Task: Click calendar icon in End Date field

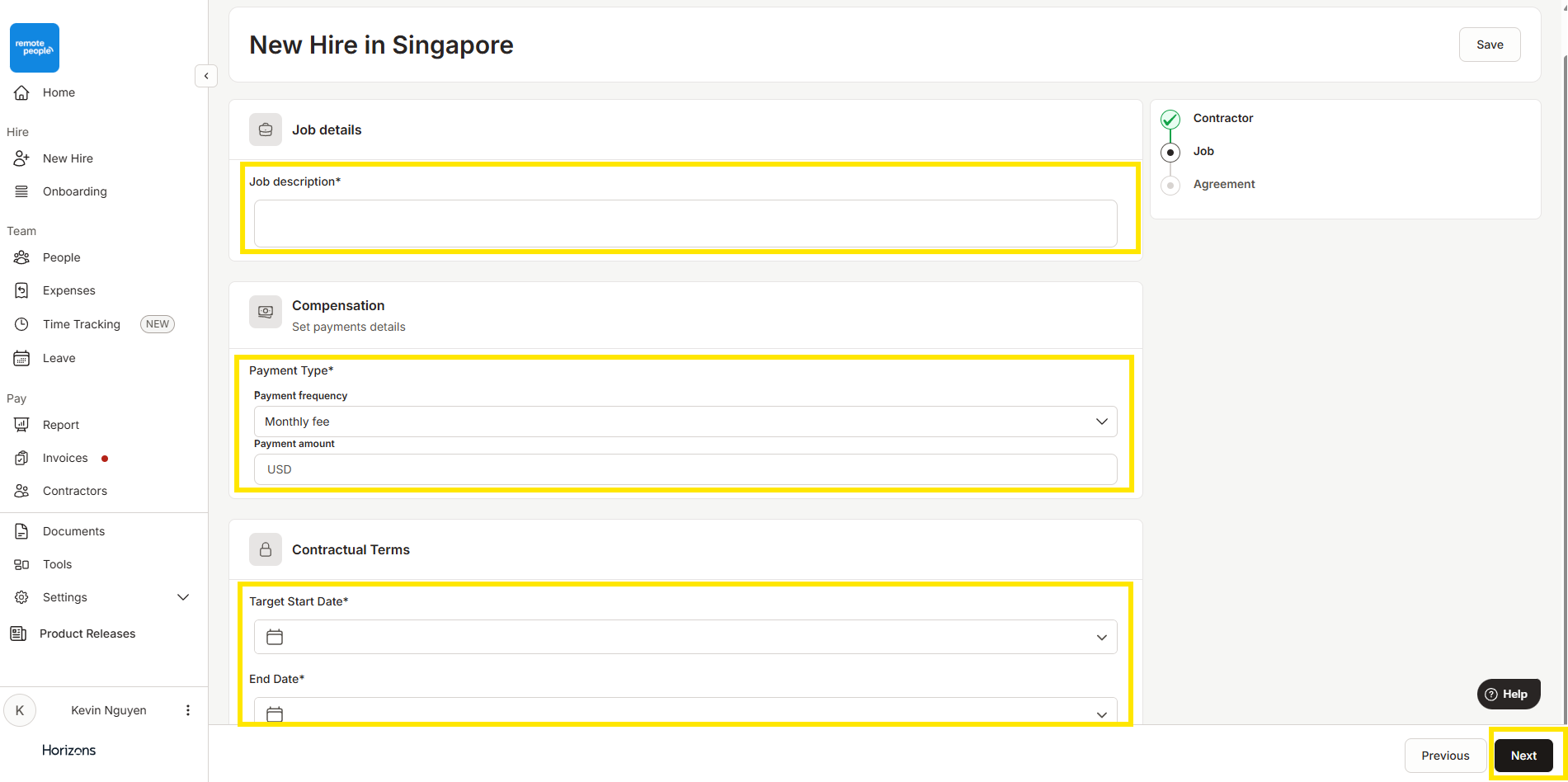Action: point(275,714)
